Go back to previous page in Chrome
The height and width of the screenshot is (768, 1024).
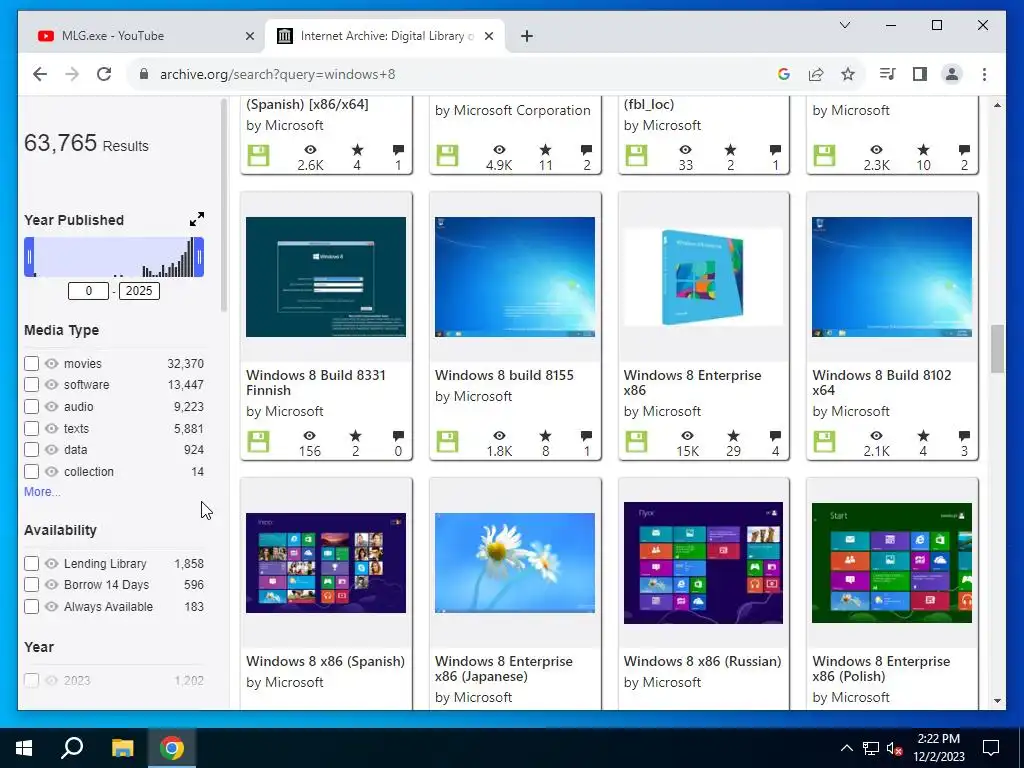(x=40, y=74)
